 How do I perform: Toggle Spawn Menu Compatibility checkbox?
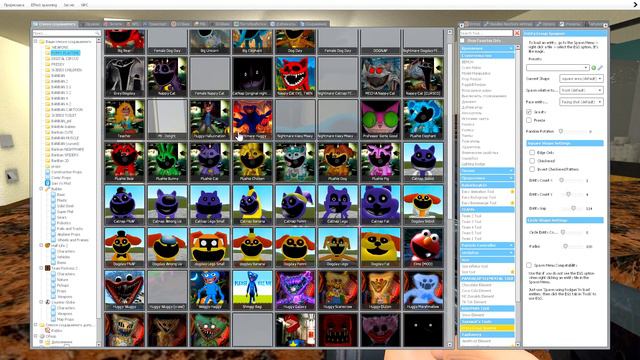click(x=529, y=265)
